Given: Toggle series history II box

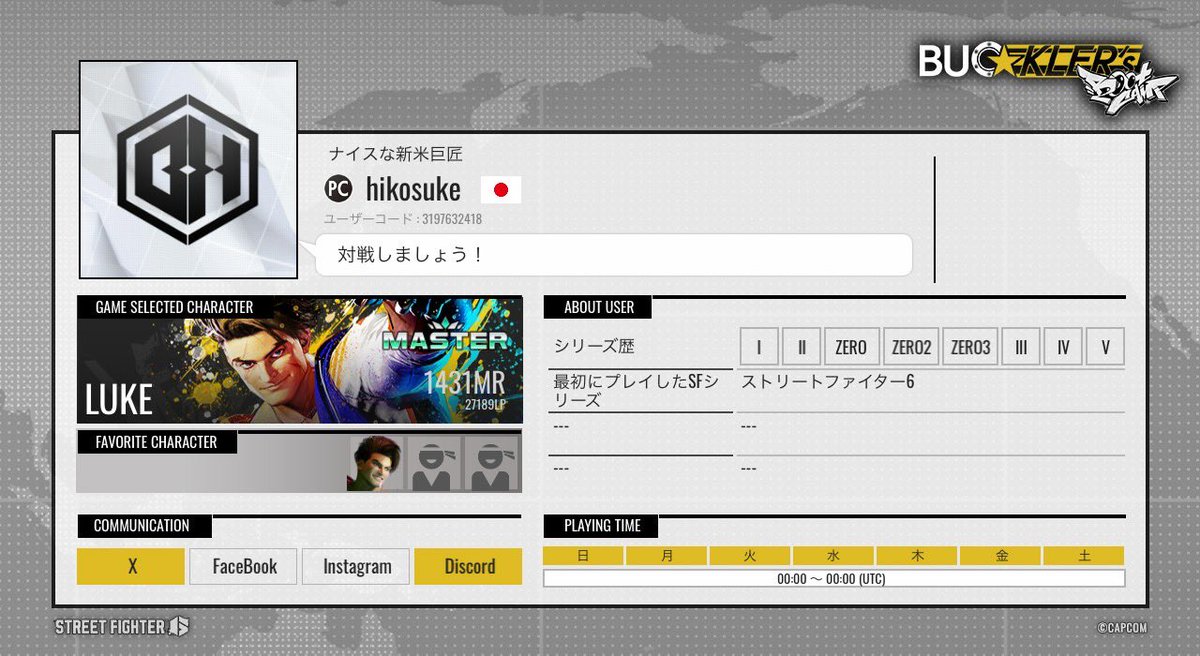Looking at the screenshot, I should pyautogui.click(x=801, y=347).
